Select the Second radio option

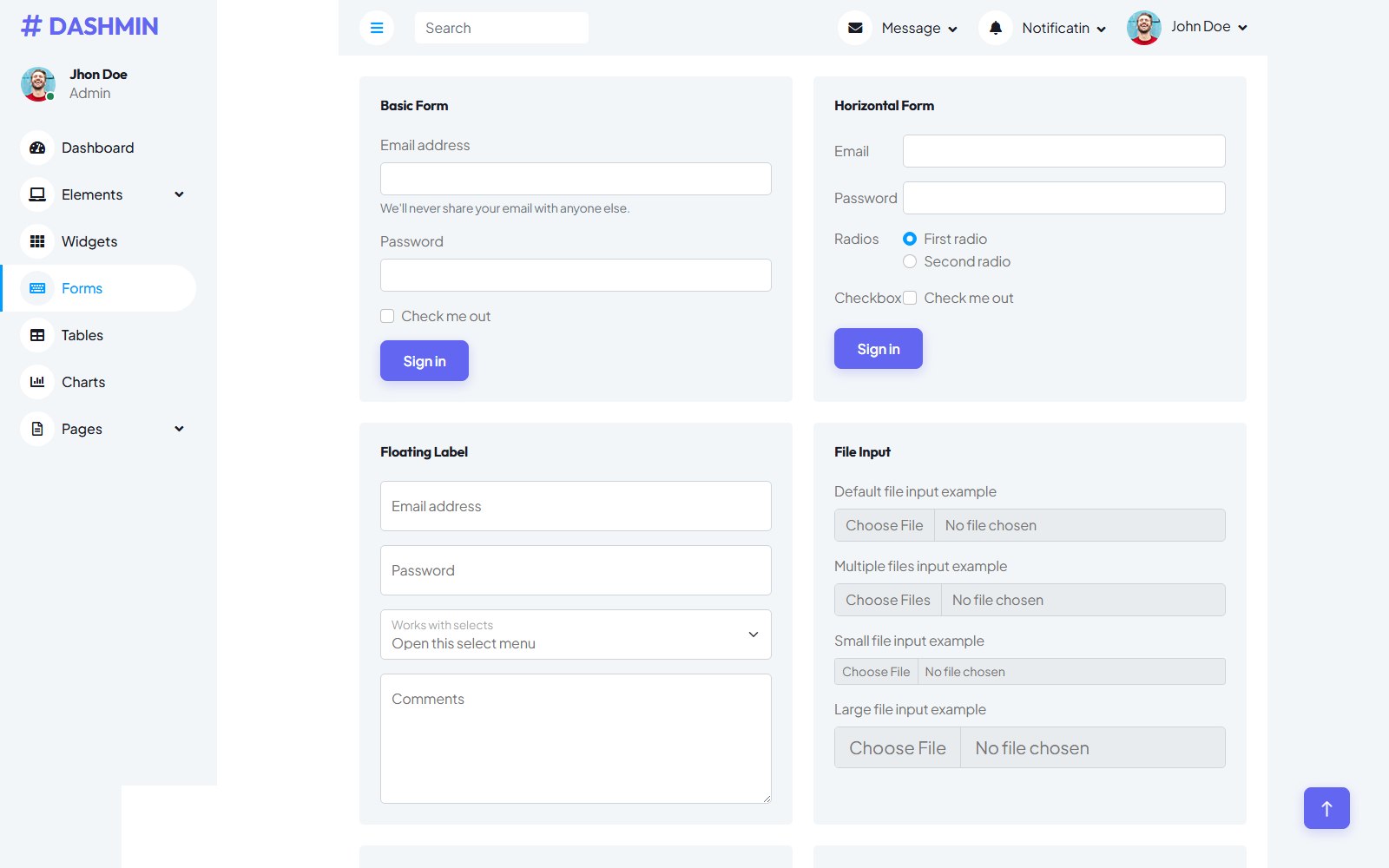coord(910,261)
